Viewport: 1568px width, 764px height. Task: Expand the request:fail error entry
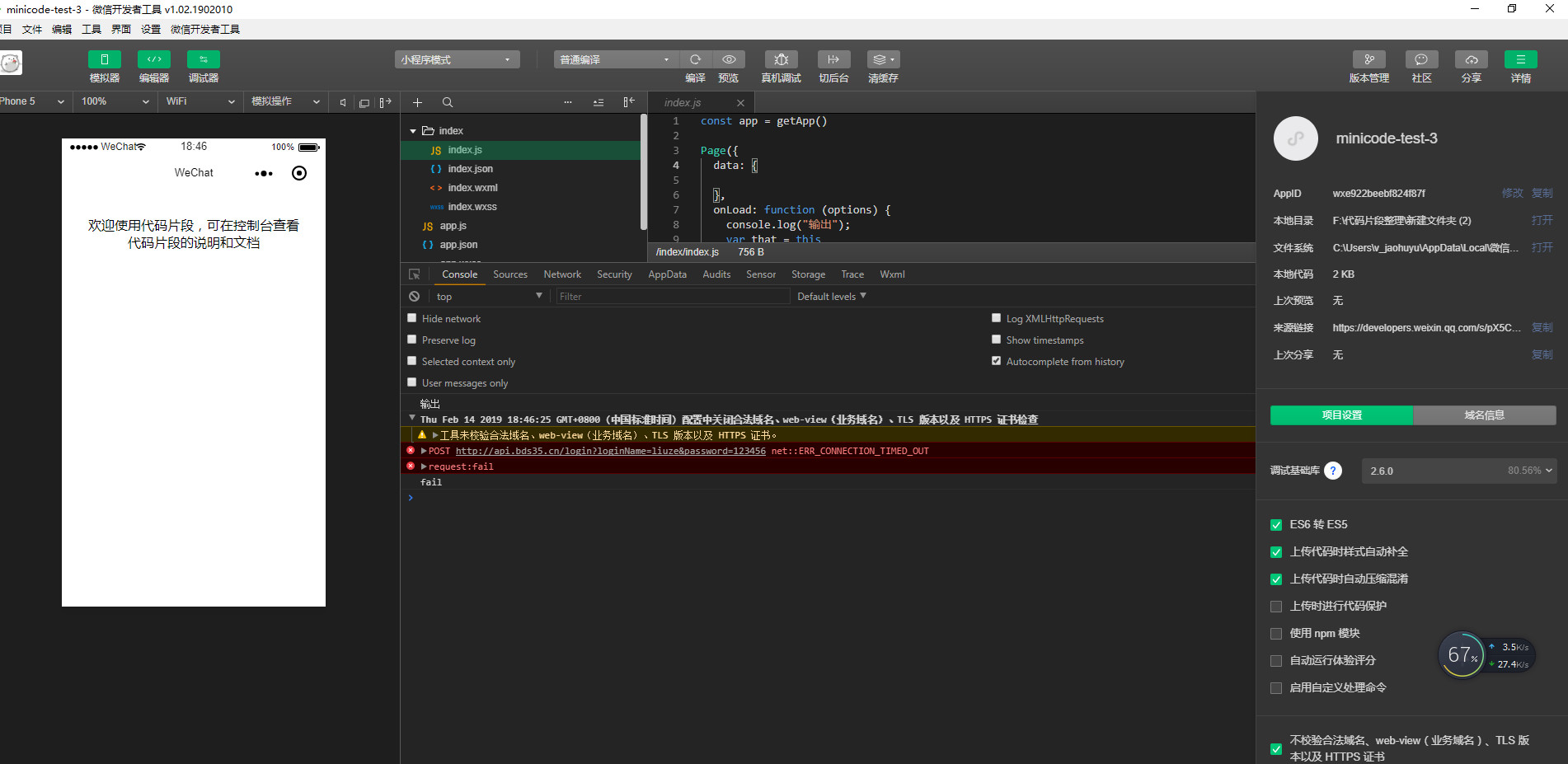[x=424, y=466]
